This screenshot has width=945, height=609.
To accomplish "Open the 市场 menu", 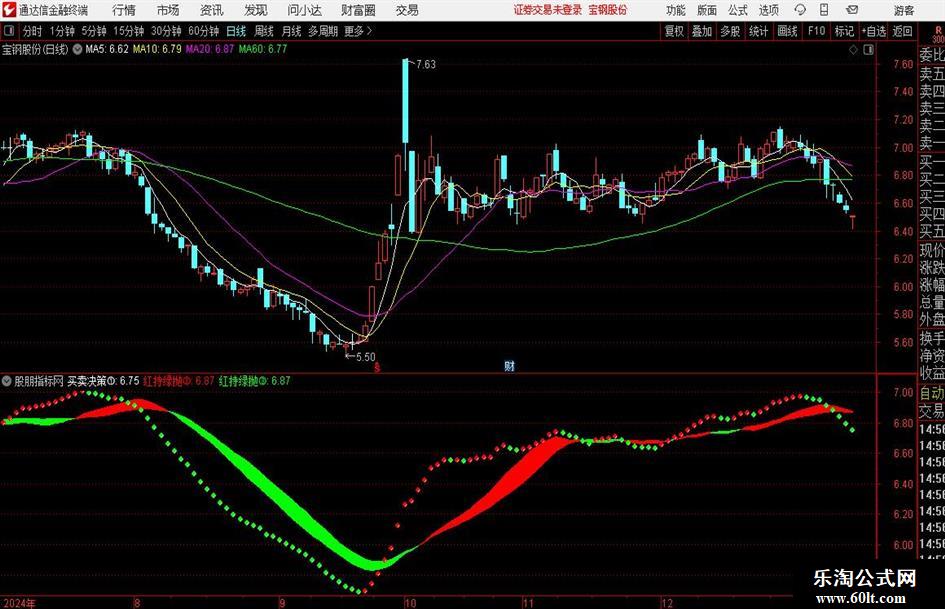I will click(x=168, y=10).
